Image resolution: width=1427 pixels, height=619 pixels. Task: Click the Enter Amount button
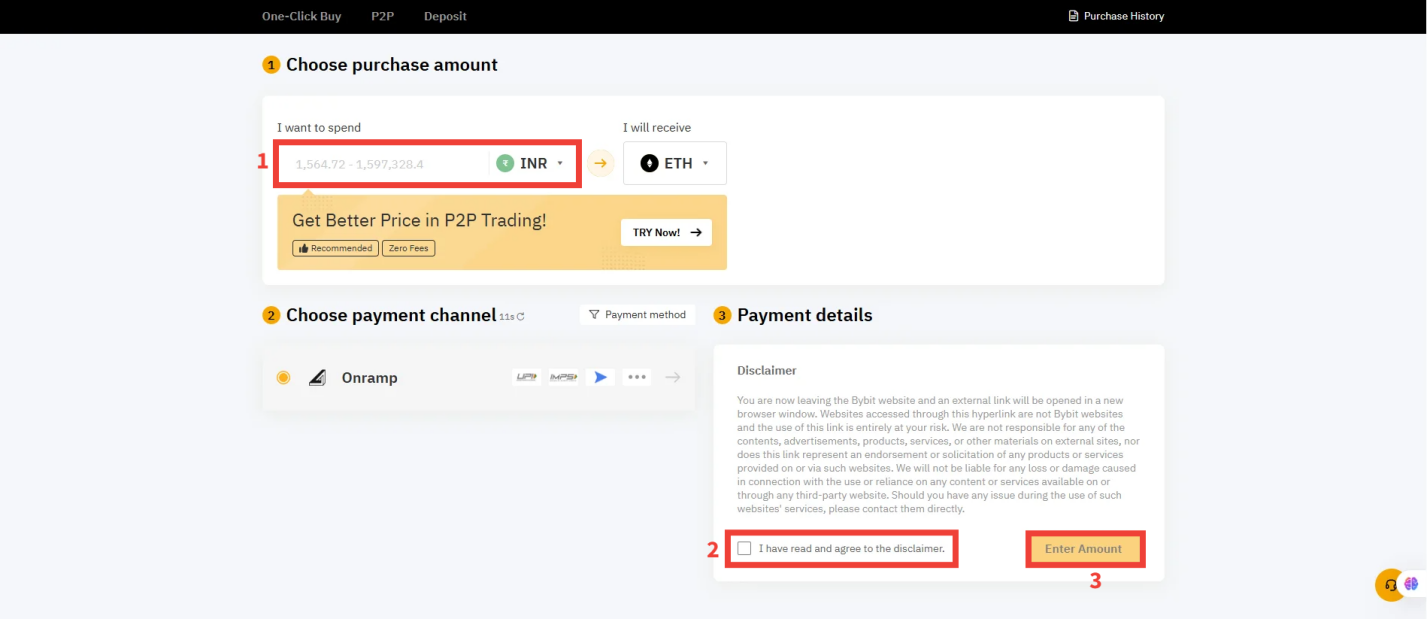[x=1085, y=548]
